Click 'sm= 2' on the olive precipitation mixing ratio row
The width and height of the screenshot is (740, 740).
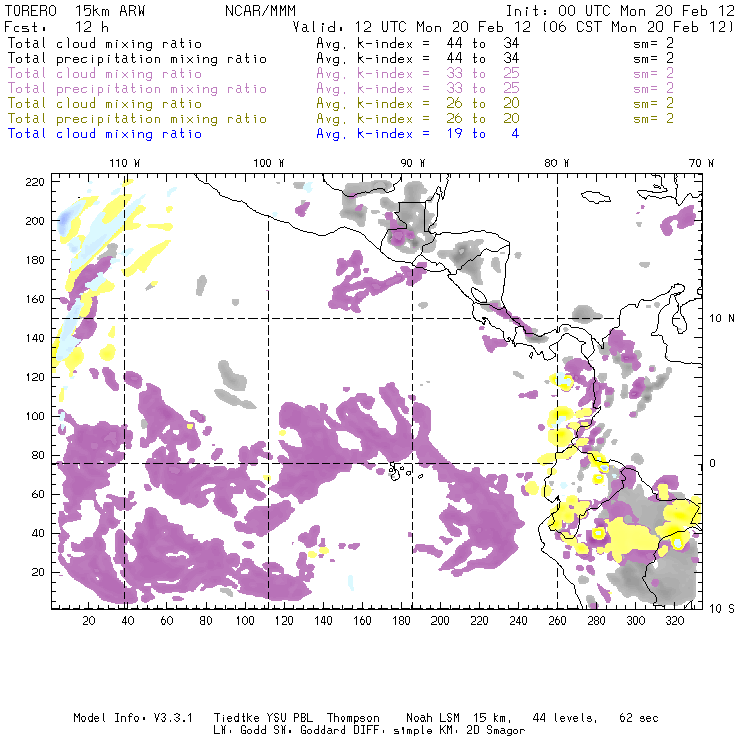pos(654,118)
